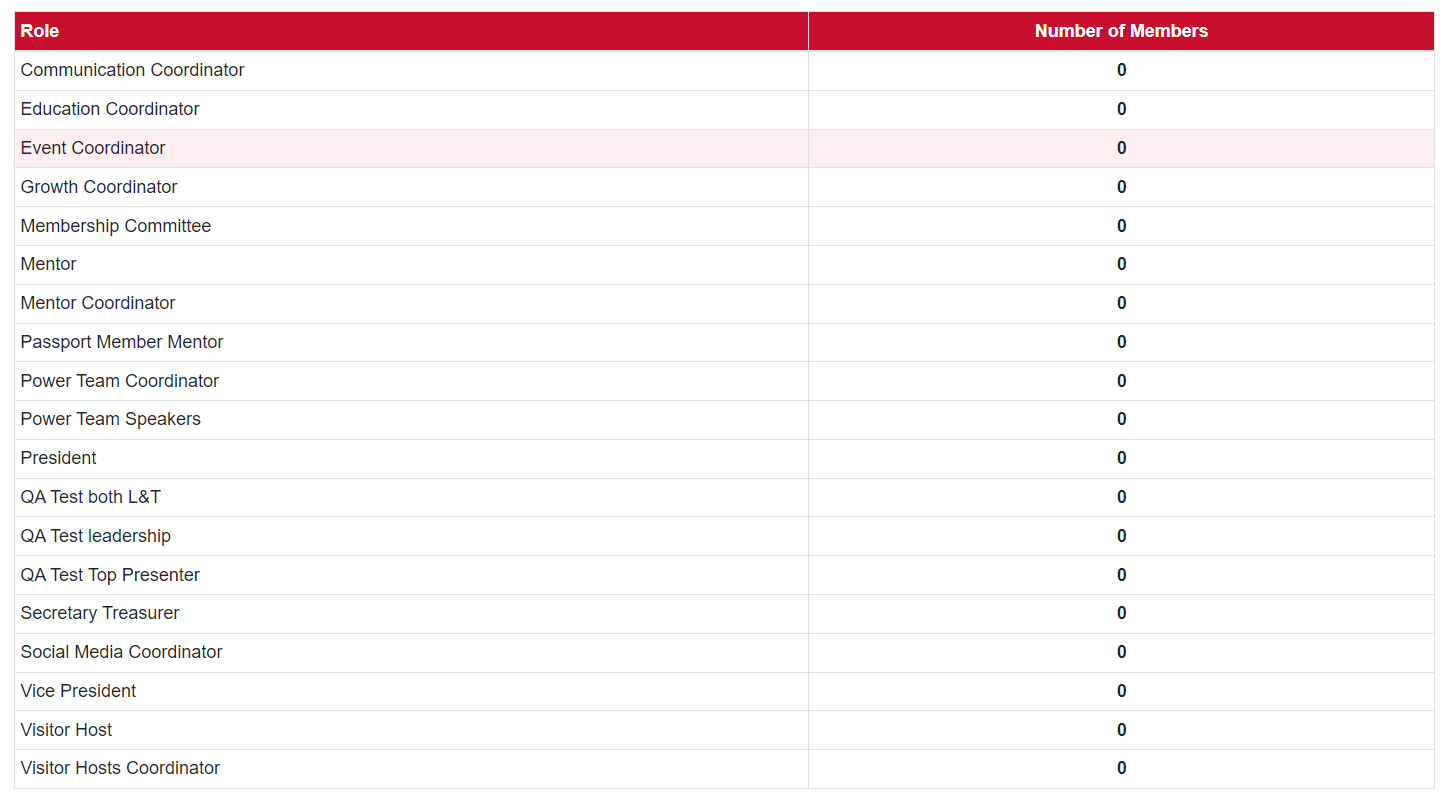The image size is (1453, 804).
Task: Open the Education Coordinator role
Action: (x=110, y=109)
